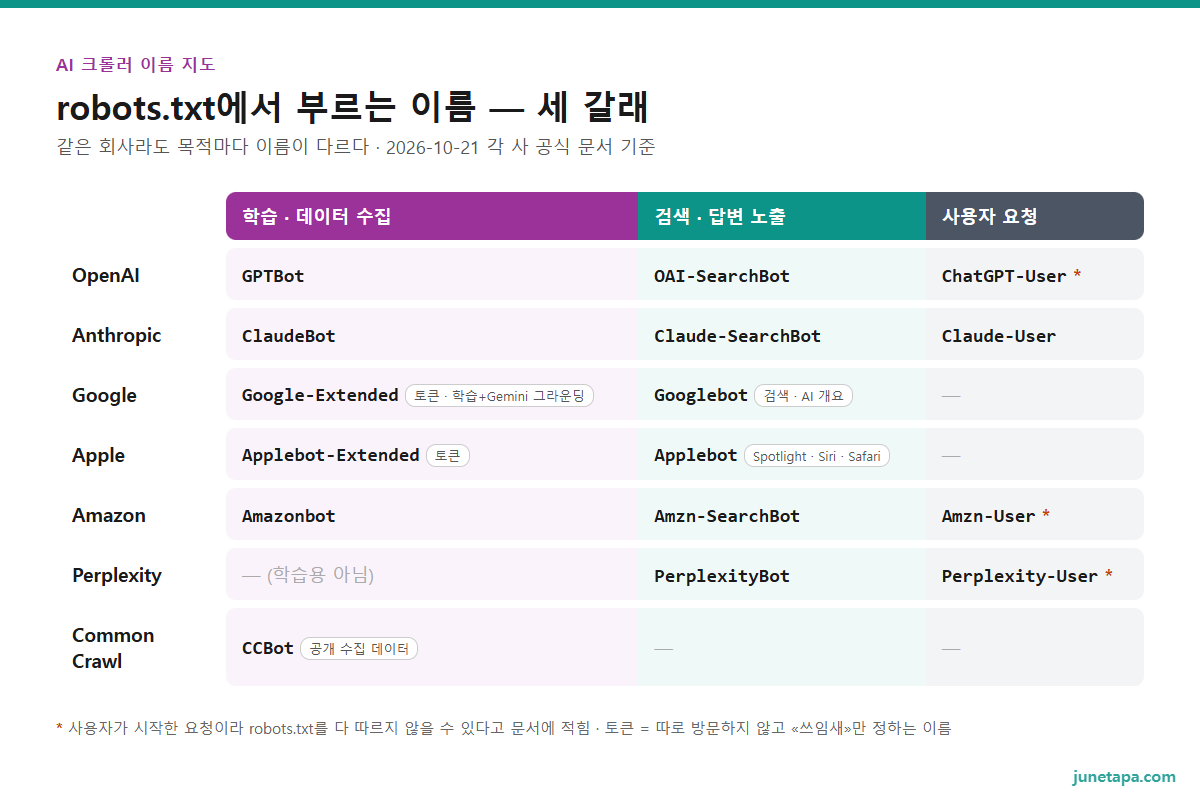Select the Amazon row label
1200x804 pixels.
coord(109,515)
